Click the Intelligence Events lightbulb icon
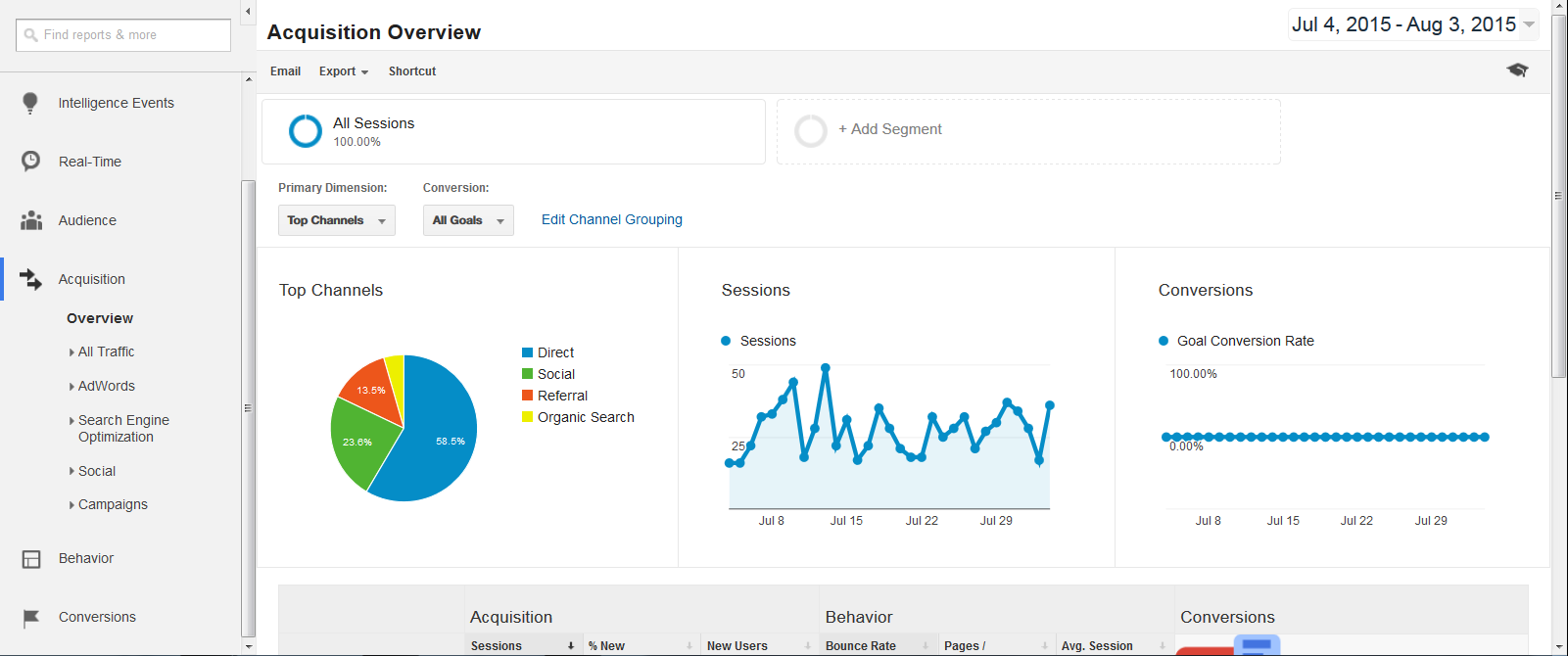This screenshot has height=656, width=1568. click(x=30, y=103)
